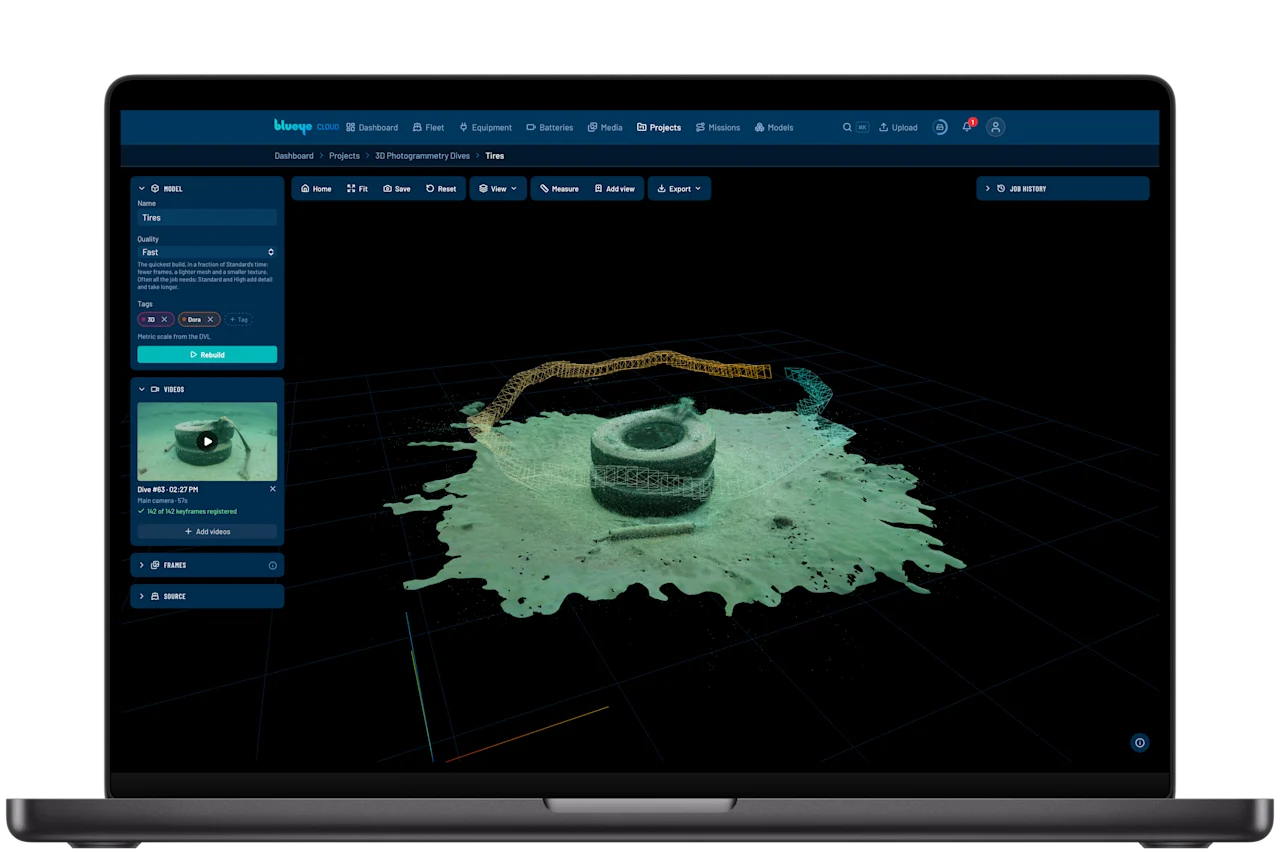Image resolution: width=1280 pixels, height=853 pixels.
Task: Click the circular drone status icon
Action: (940, 127)
